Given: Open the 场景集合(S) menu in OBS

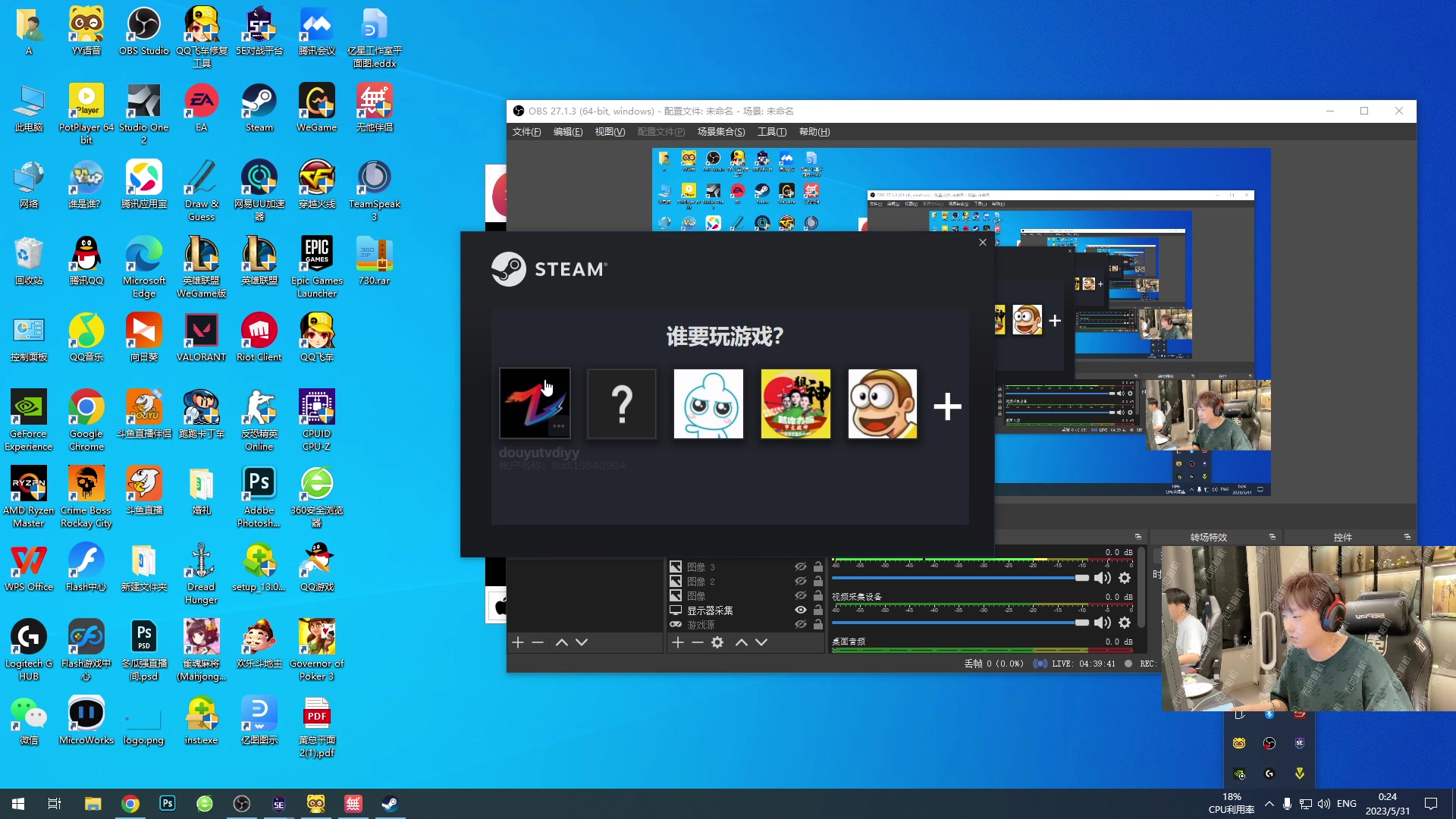Looking at the screenshot, I should (721, 132).
